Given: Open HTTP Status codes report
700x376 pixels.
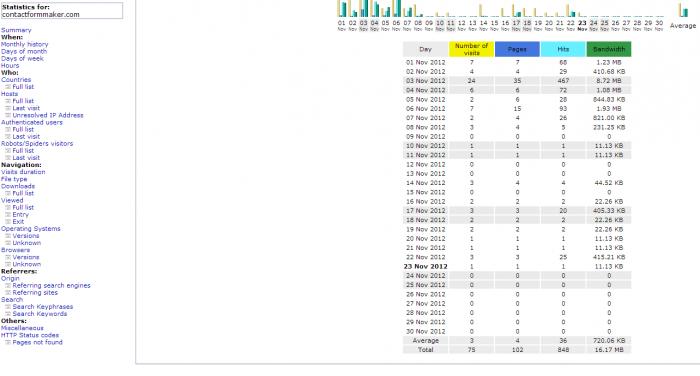Looking at the screenshot, I should tap(30, 335).
